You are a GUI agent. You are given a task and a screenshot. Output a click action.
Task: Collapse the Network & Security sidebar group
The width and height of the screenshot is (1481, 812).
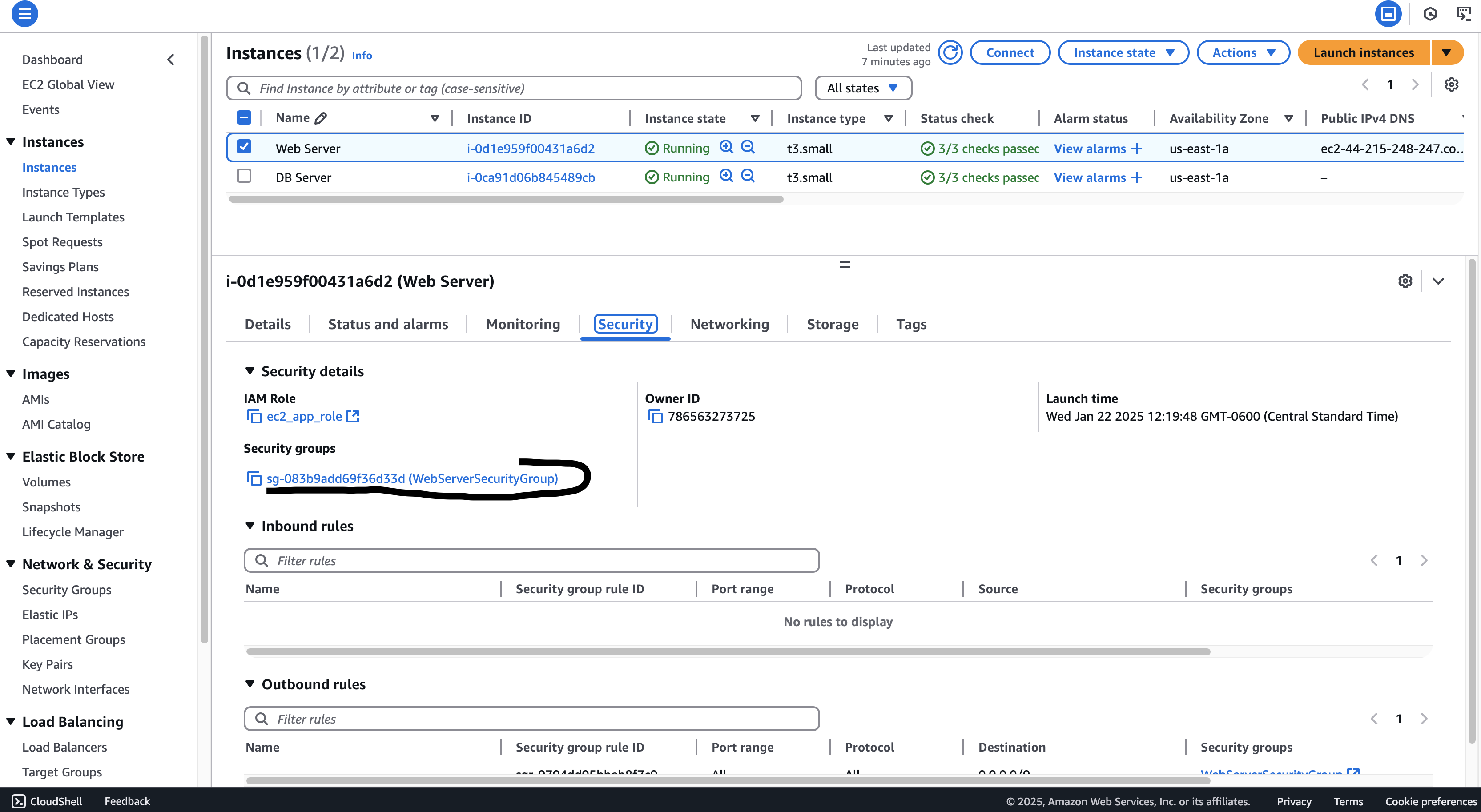click(11, 564)
